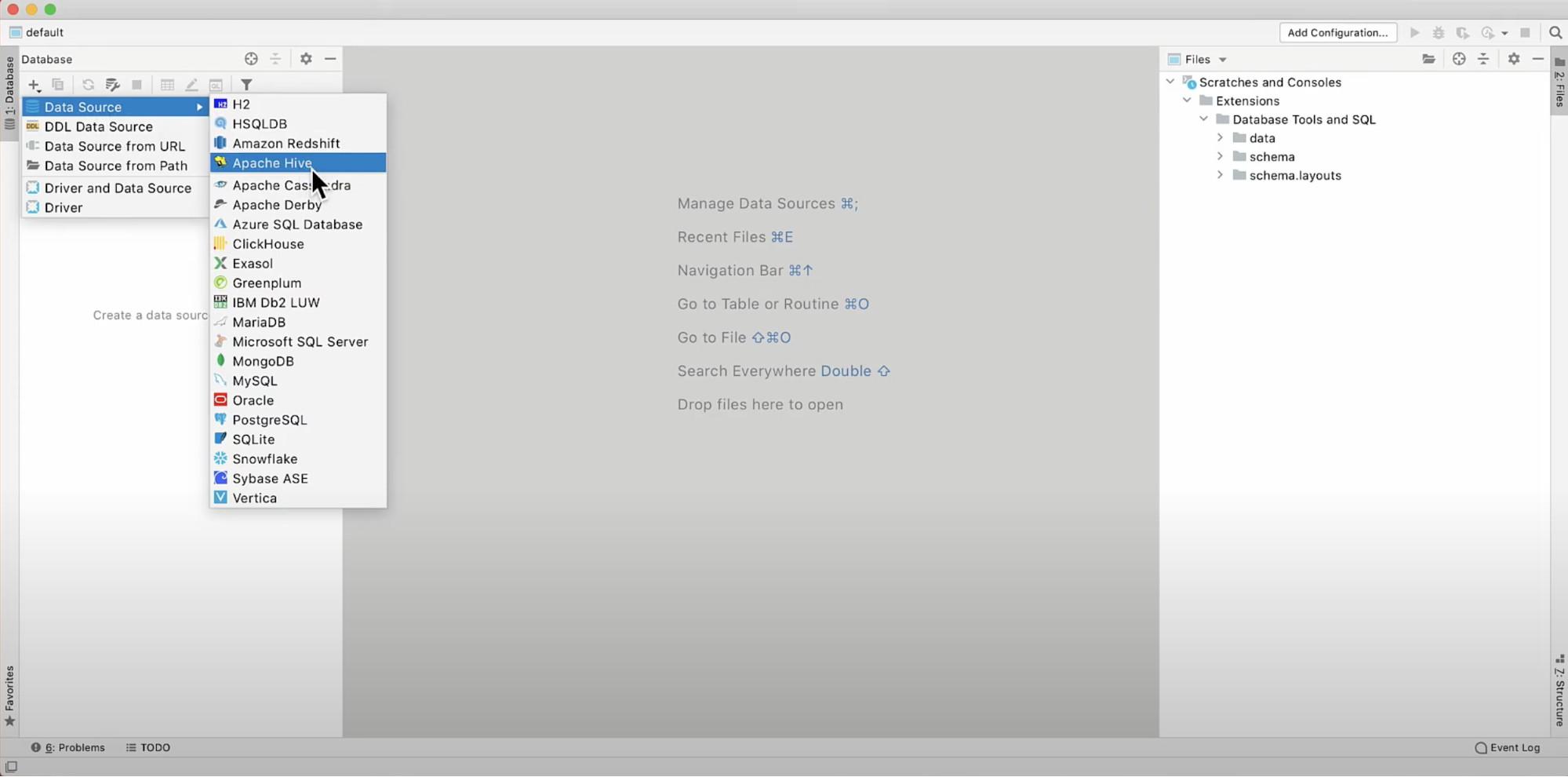The height and width of the screenshot is (777, 1568).
Task: Click the Search Everywhere magnifier icon
Action: coord(1555,32)
